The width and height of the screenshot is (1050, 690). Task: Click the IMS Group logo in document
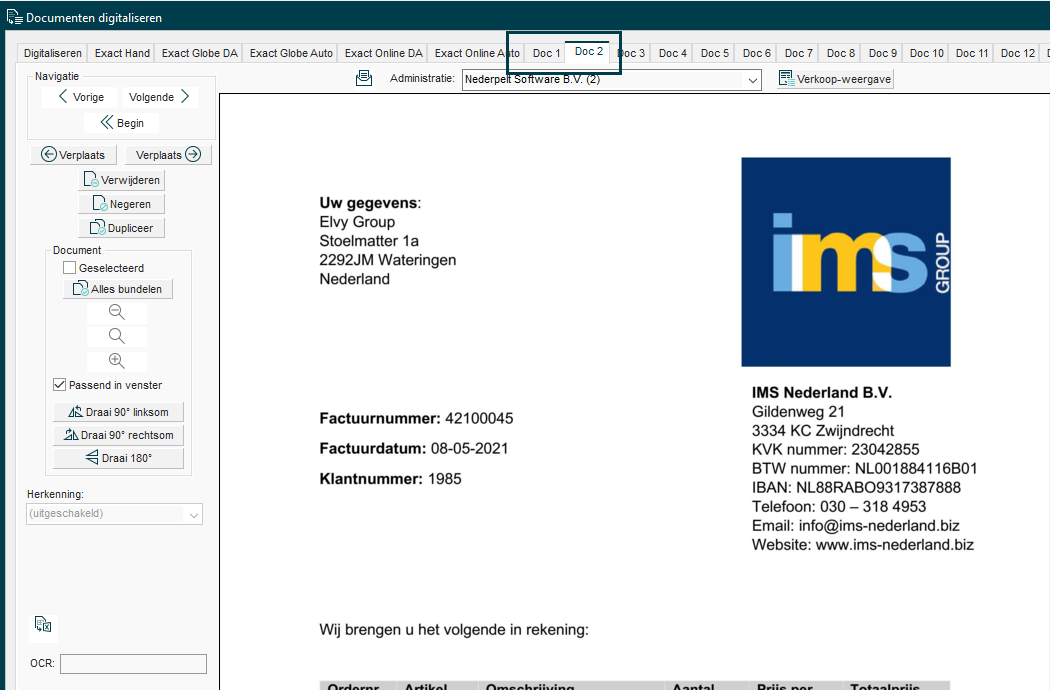[x=846, y=262]
